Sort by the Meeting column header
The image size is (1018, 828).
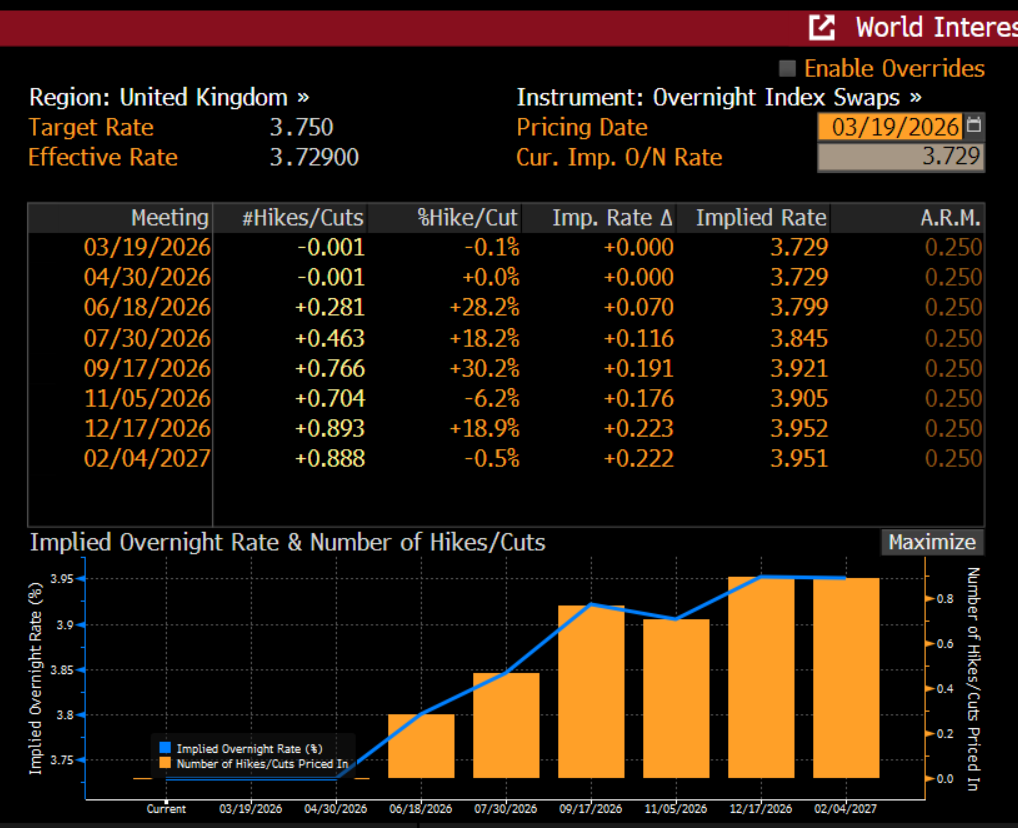point(170,218)
